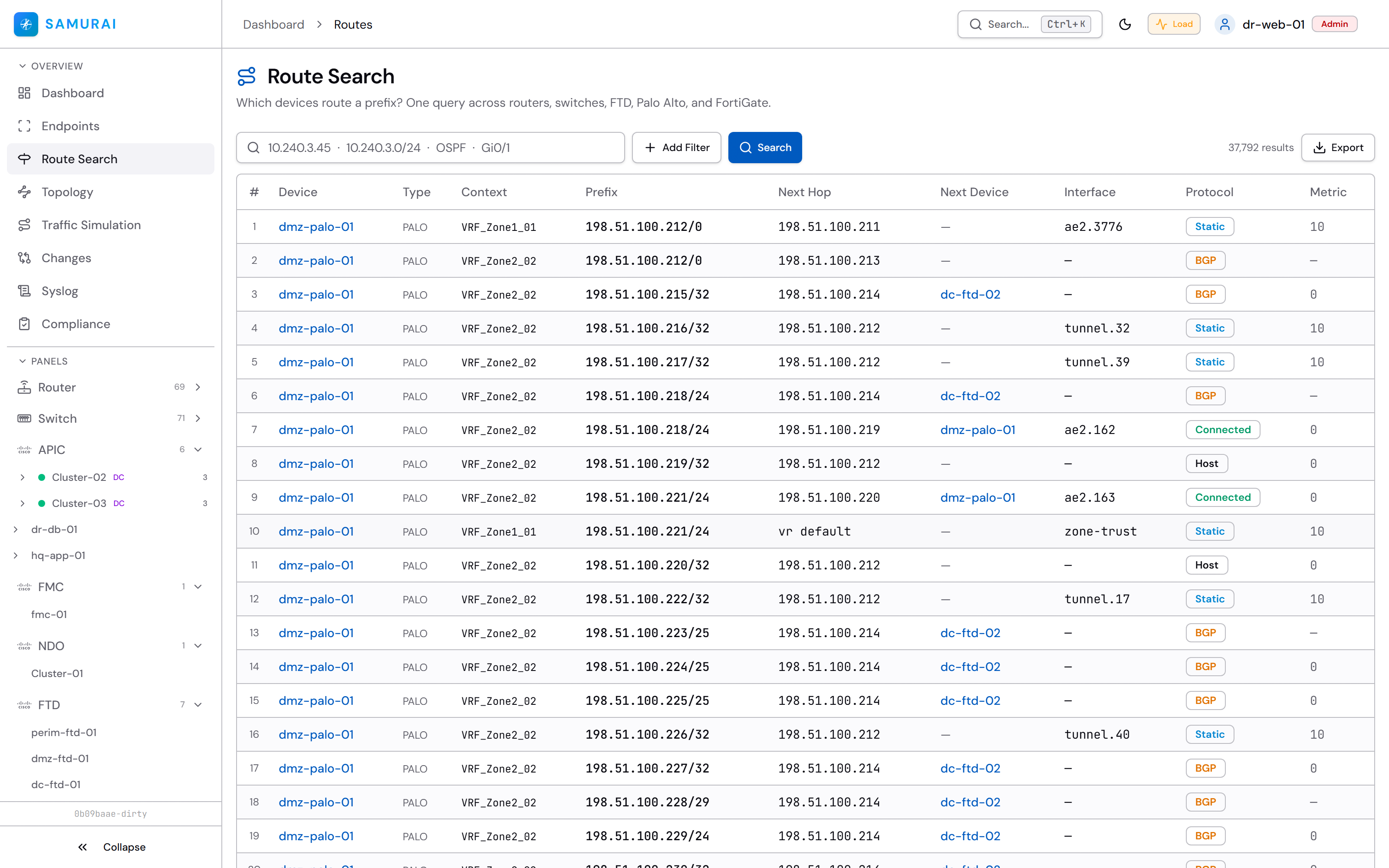1389x868 pixels.
Task: Collapse the sidebar with double-chevron
Action: (x=82, y=847)
